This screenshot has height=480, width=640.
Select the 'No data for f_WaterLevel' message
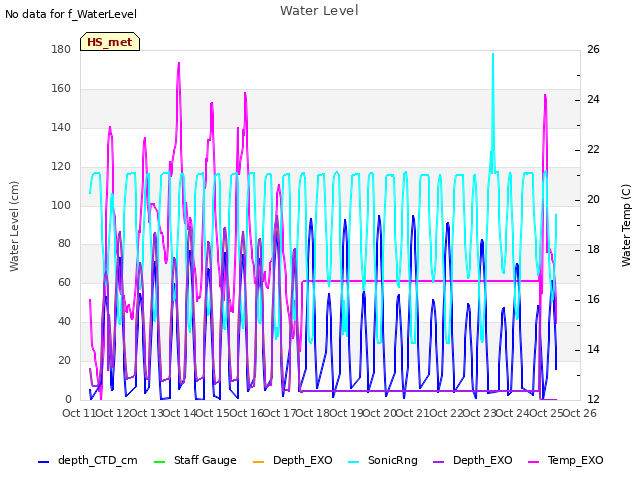(x=71, y=14)
